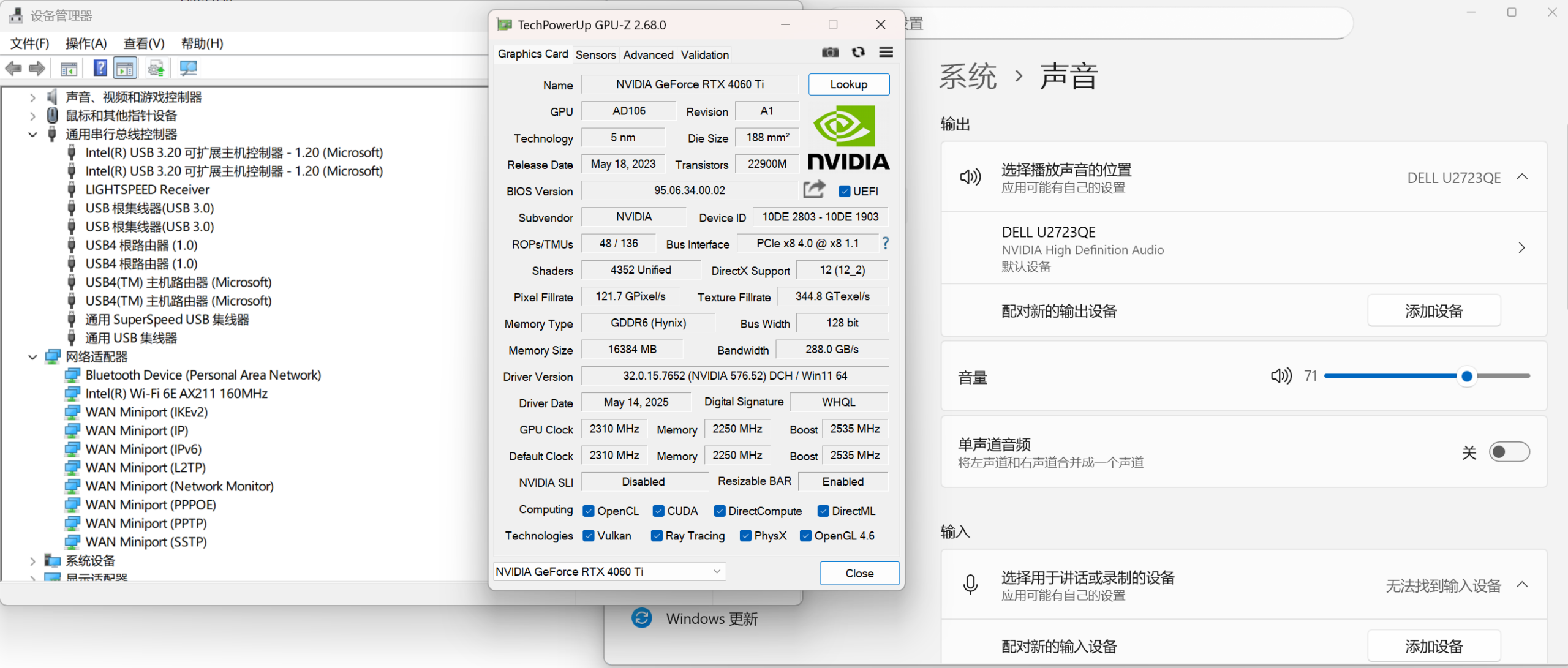Open the GPU selection dropdown at bottom
The height and width of the screenshot is (668, 1568).
[717, 572]
